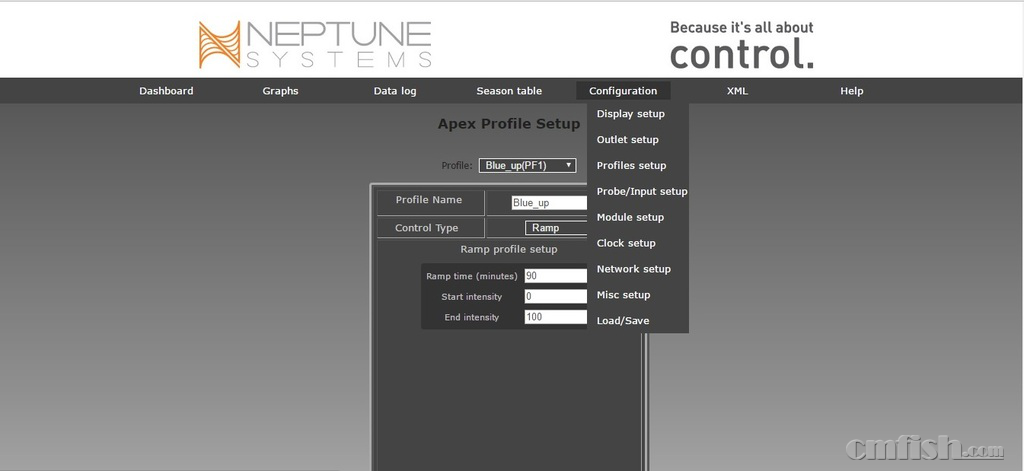Open Clock setup
This screenshot has height=471, width=1024.
coord(626,243)
